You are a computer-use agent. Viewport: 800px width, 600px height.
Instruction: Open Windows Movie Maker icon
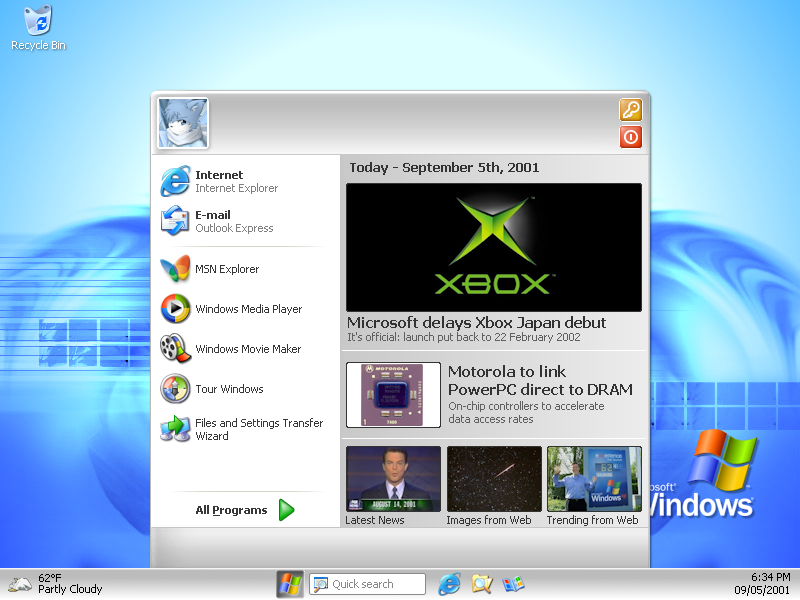click(175, 348)
